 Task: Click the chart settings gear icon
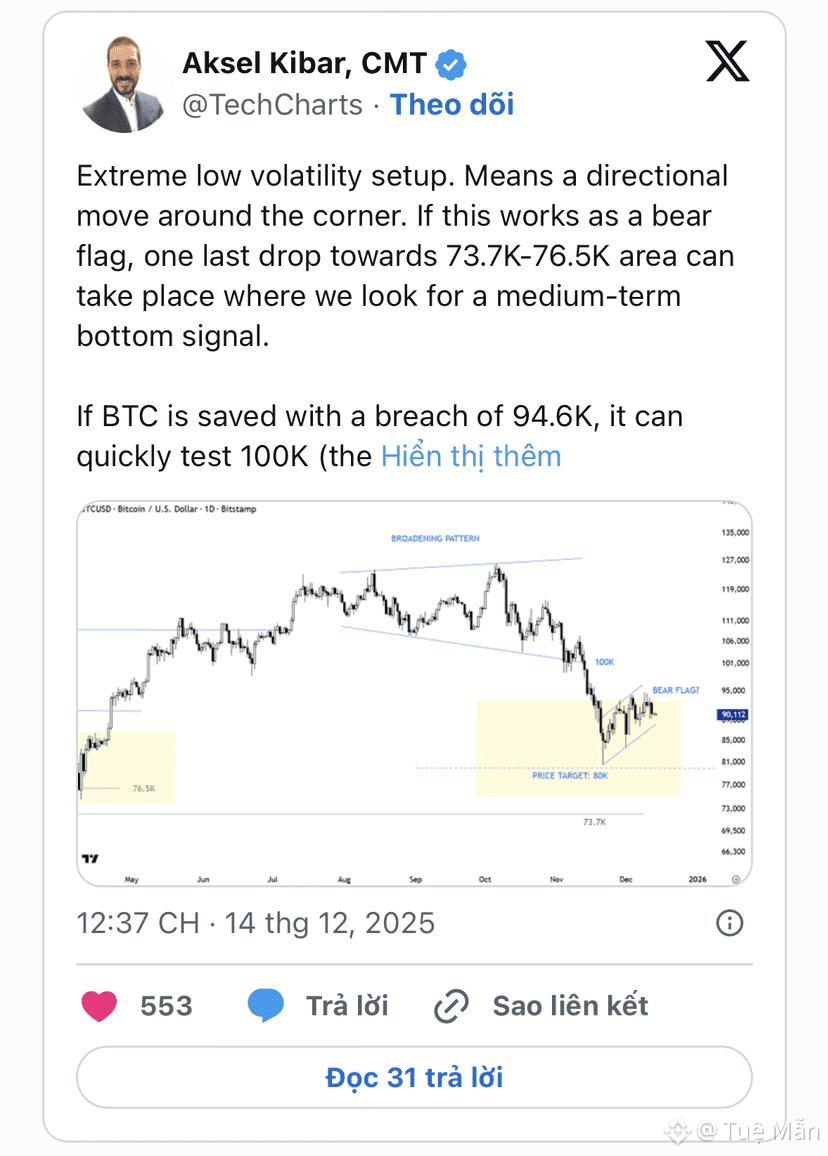click(736, 879)
